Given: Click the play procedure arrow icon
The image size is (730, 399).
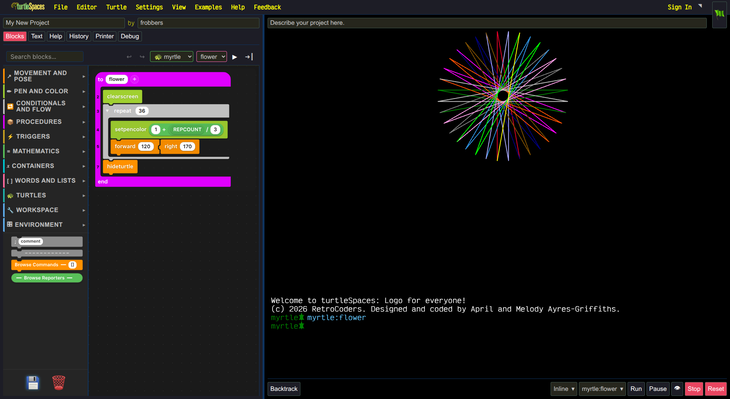Looking at the screenshot, I should point(235,57).
